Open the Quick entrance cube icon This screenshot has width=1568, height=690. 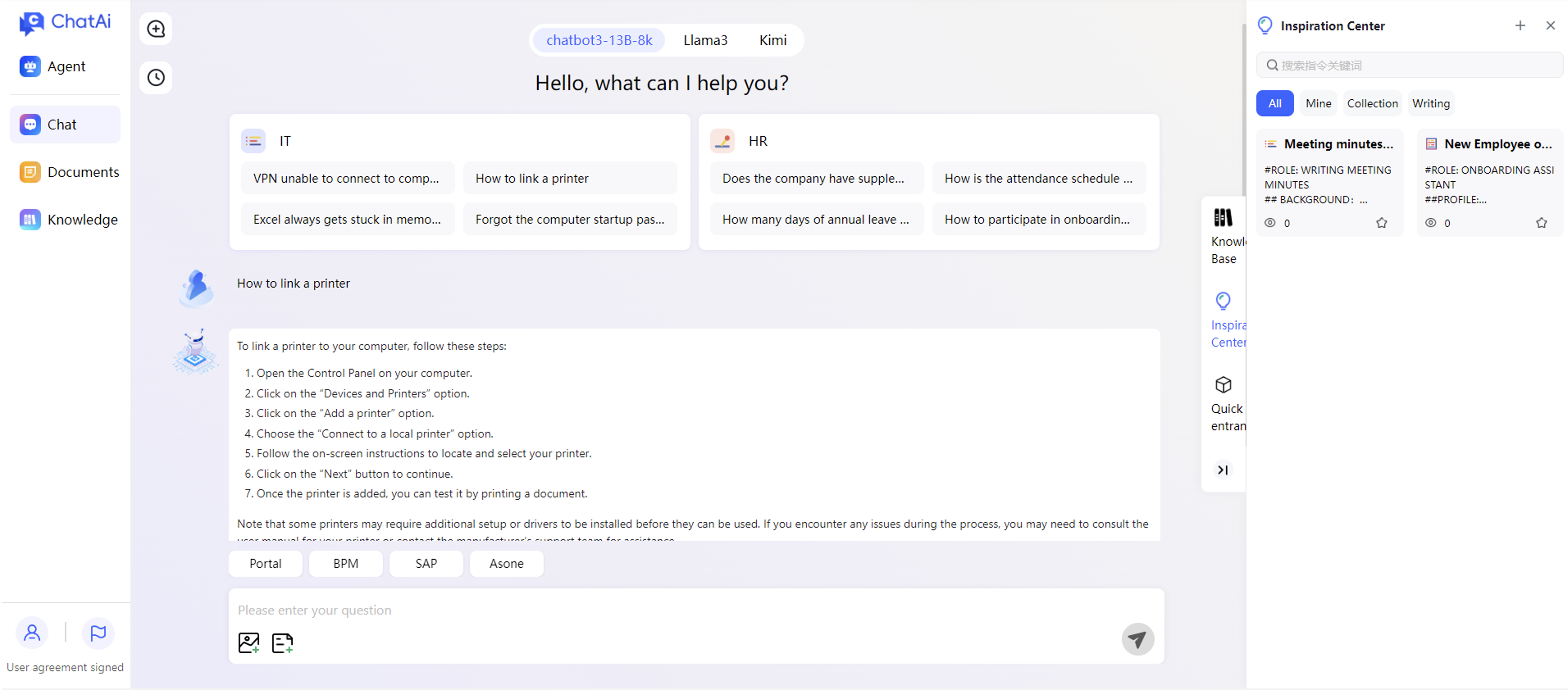(x=1223, y=385)
